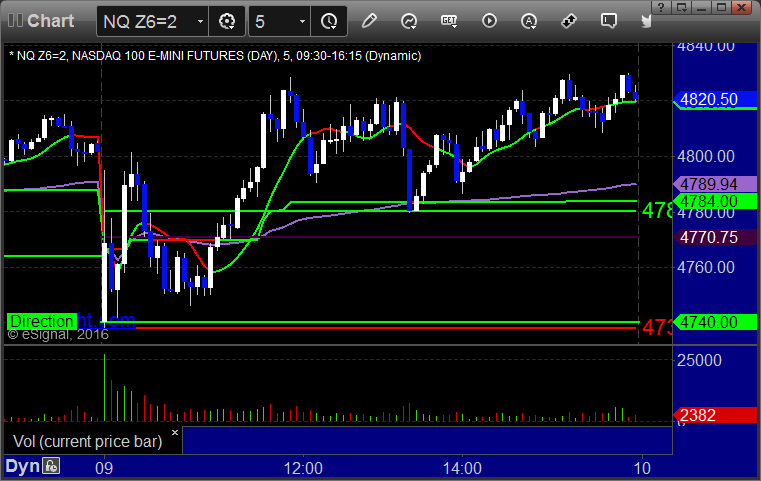Click the 09 date label on time axis
This screenshot has height=481, width=761.
[x=104, y=468]
